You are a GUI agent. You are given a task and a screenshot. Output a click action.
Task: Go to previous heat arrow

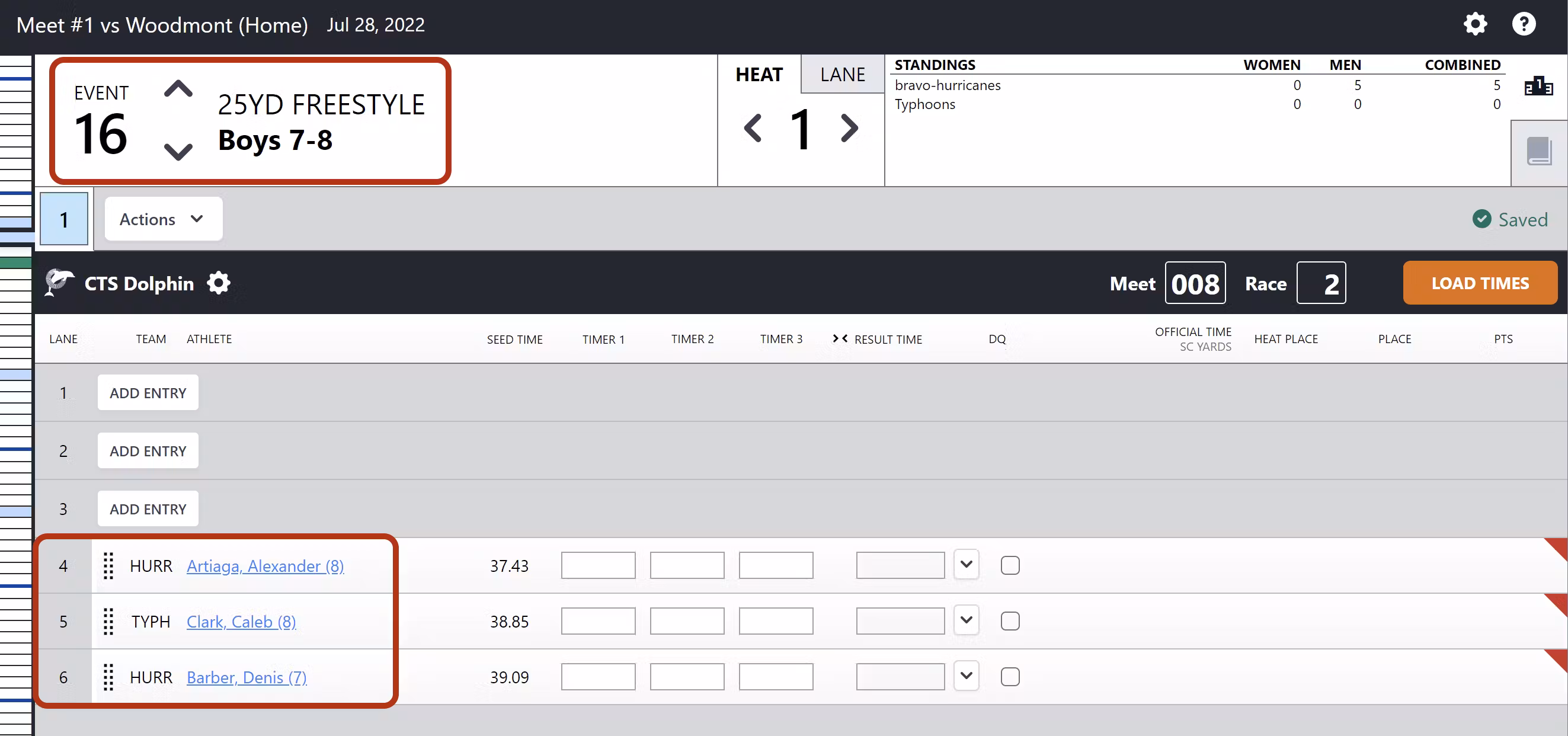pyautogui.click(x=753, y=129)
